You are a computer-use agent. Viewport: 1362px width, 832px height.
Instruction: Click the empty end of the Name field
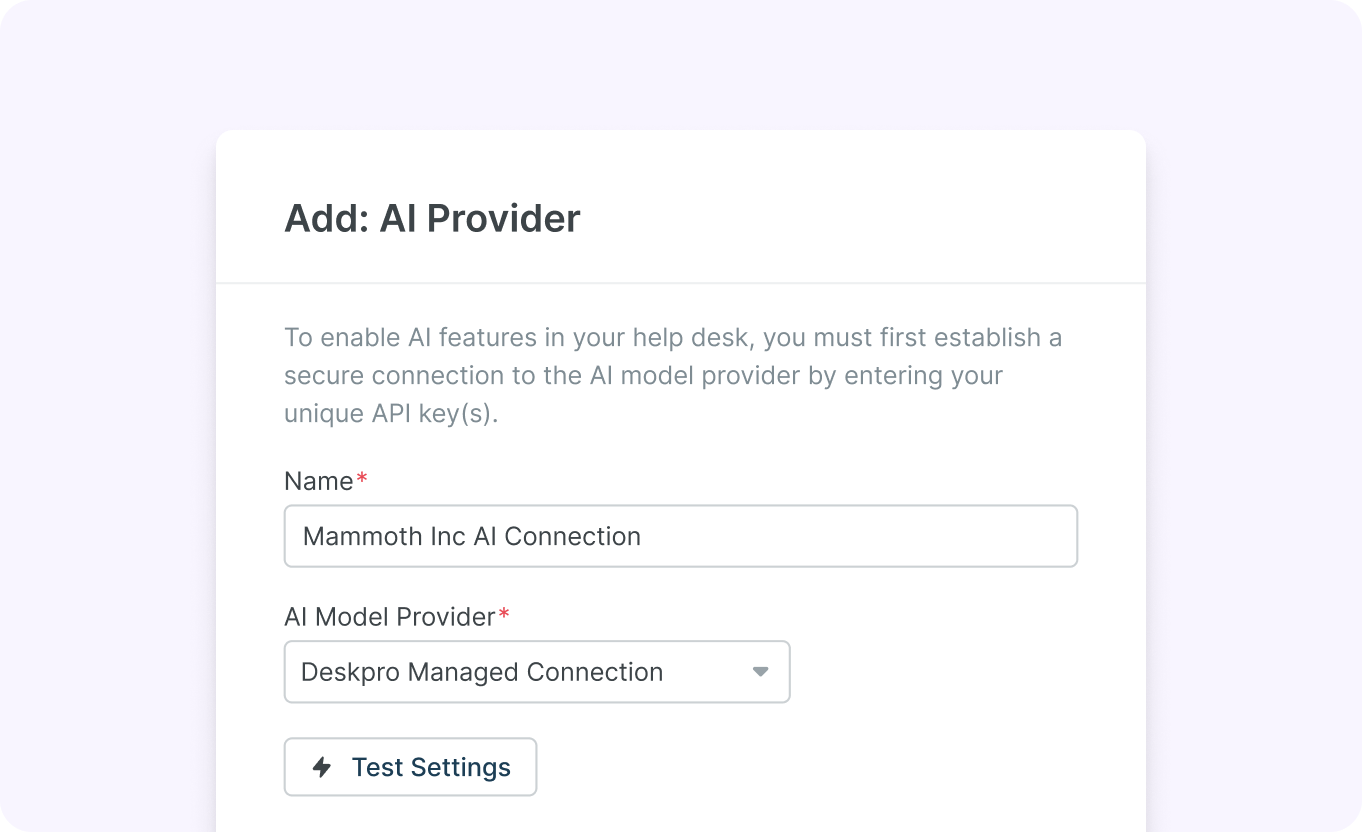click(x=950, y=536)
